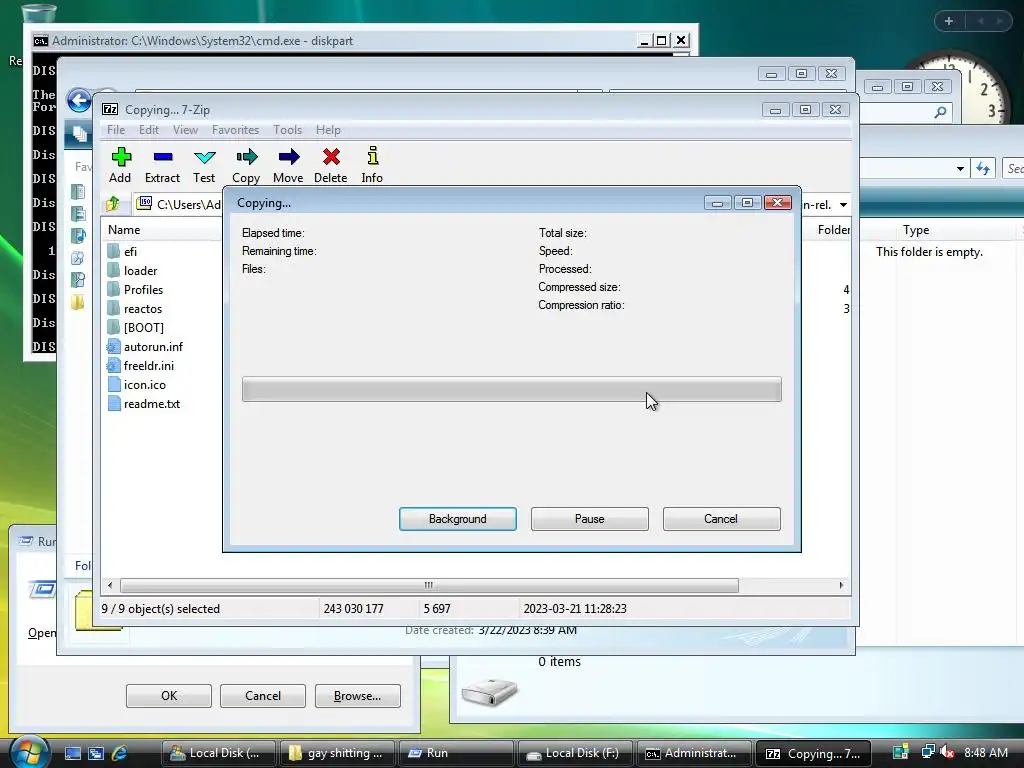Click the red Delete toolbar icon
The width and height of the screenshot is (1024, 768).
coord(331,157)
